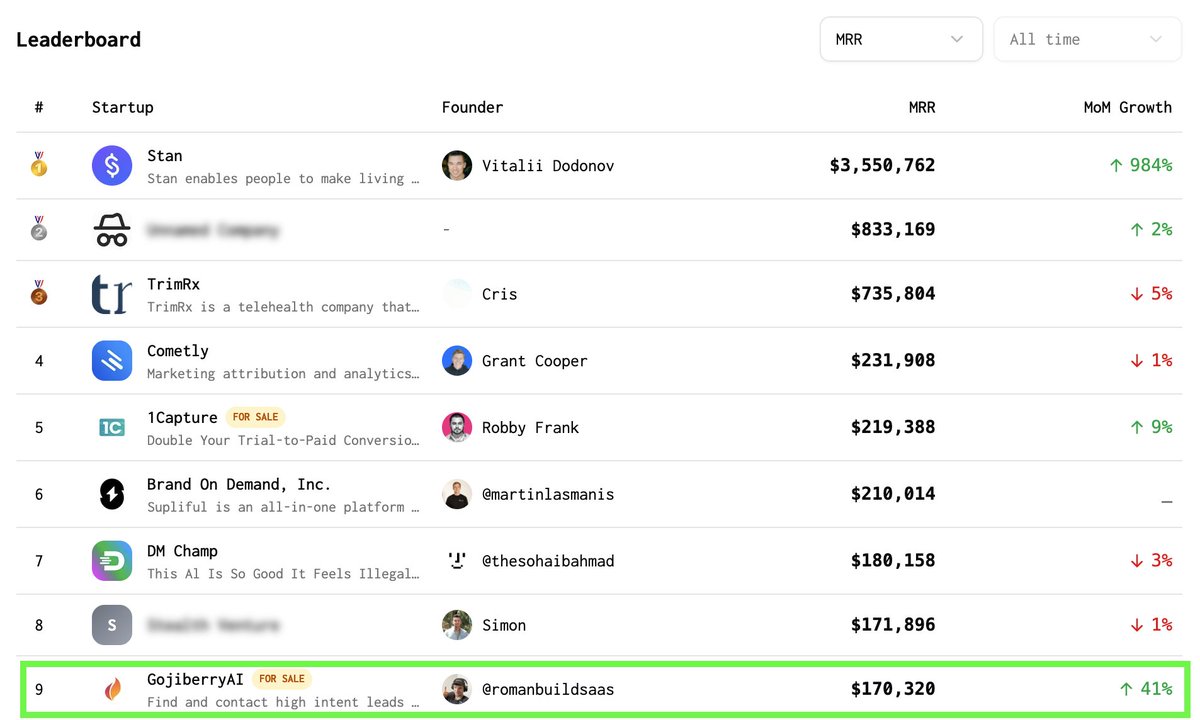1200x720 pixels.
Task: Click the Founder column header
Action: (473, 107)
